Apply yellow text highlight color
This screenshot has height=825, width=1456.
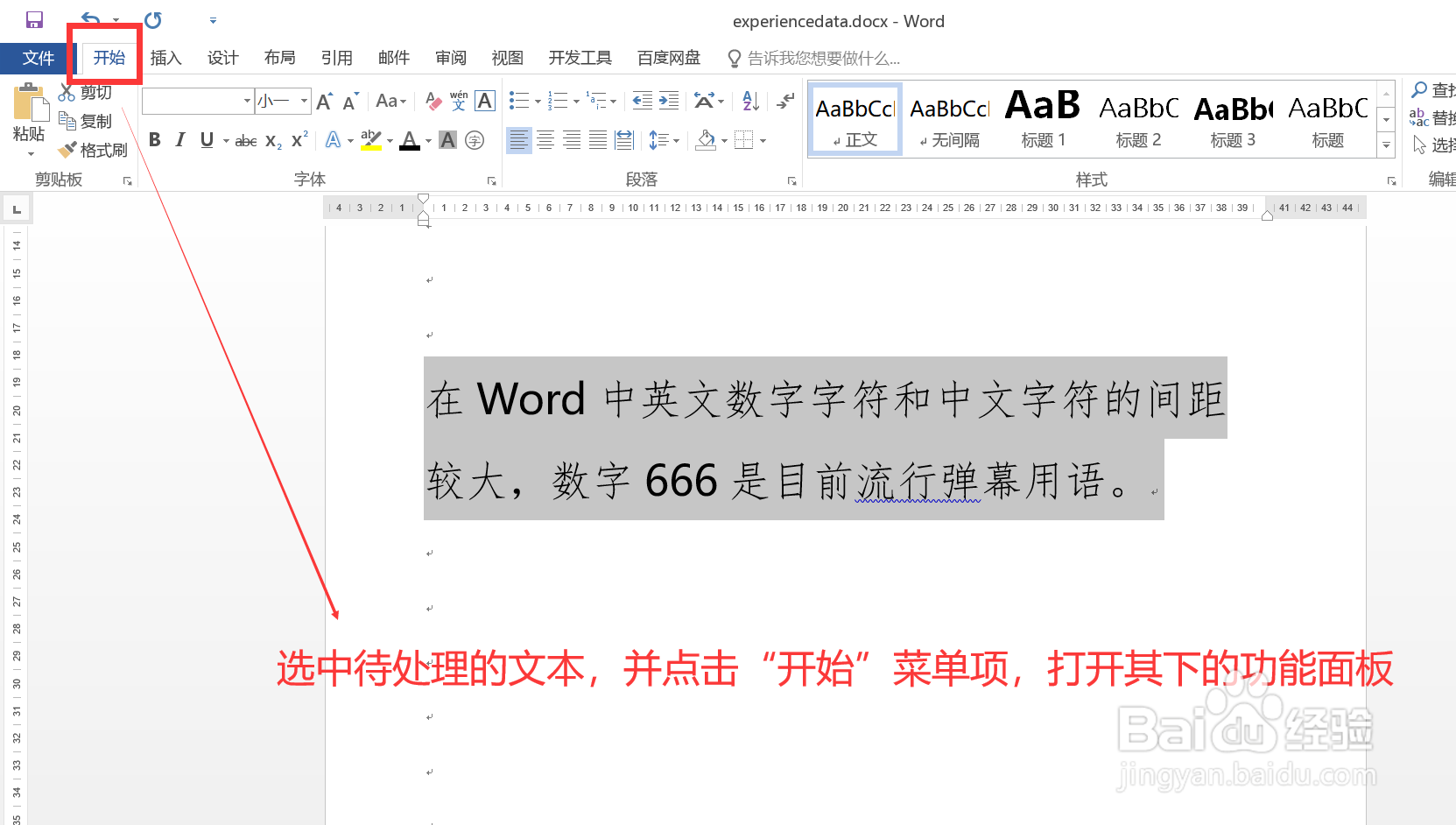tap(371, 139)
